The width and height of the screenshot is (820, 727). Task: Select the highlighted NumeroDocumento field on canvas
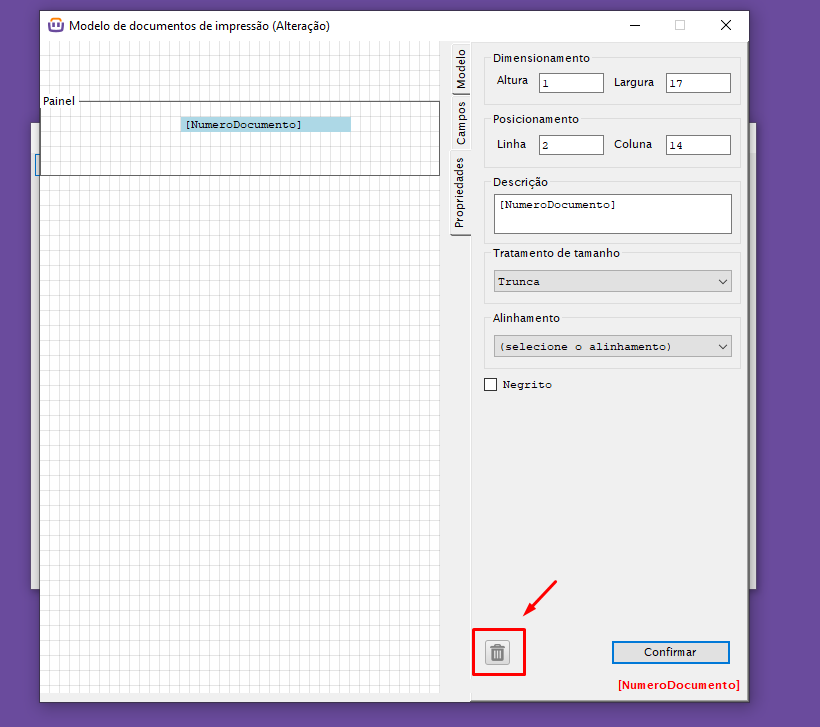265,125
